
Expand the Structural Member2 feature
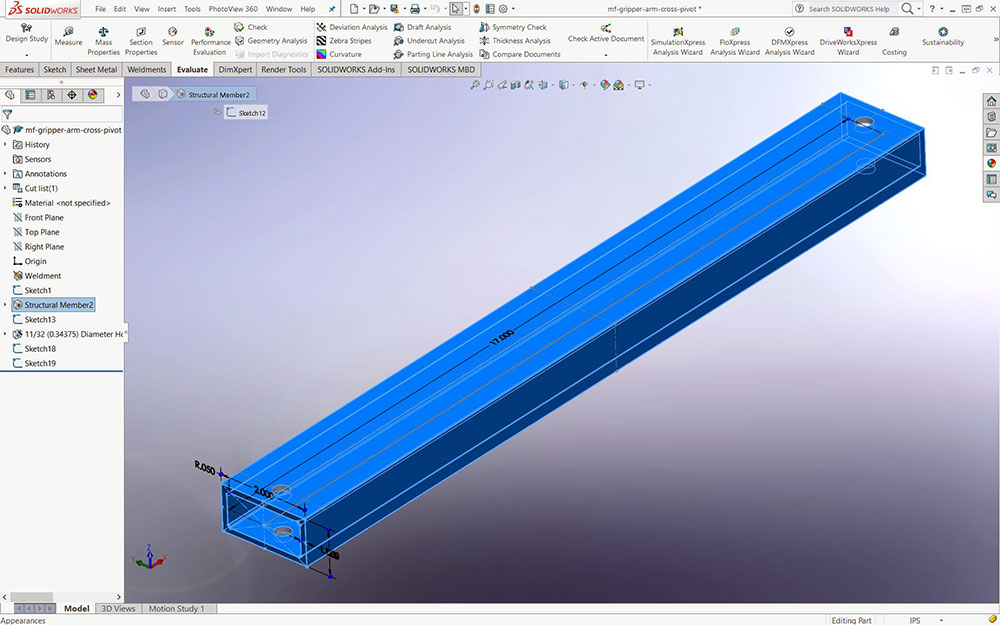[x=6, y=305]
